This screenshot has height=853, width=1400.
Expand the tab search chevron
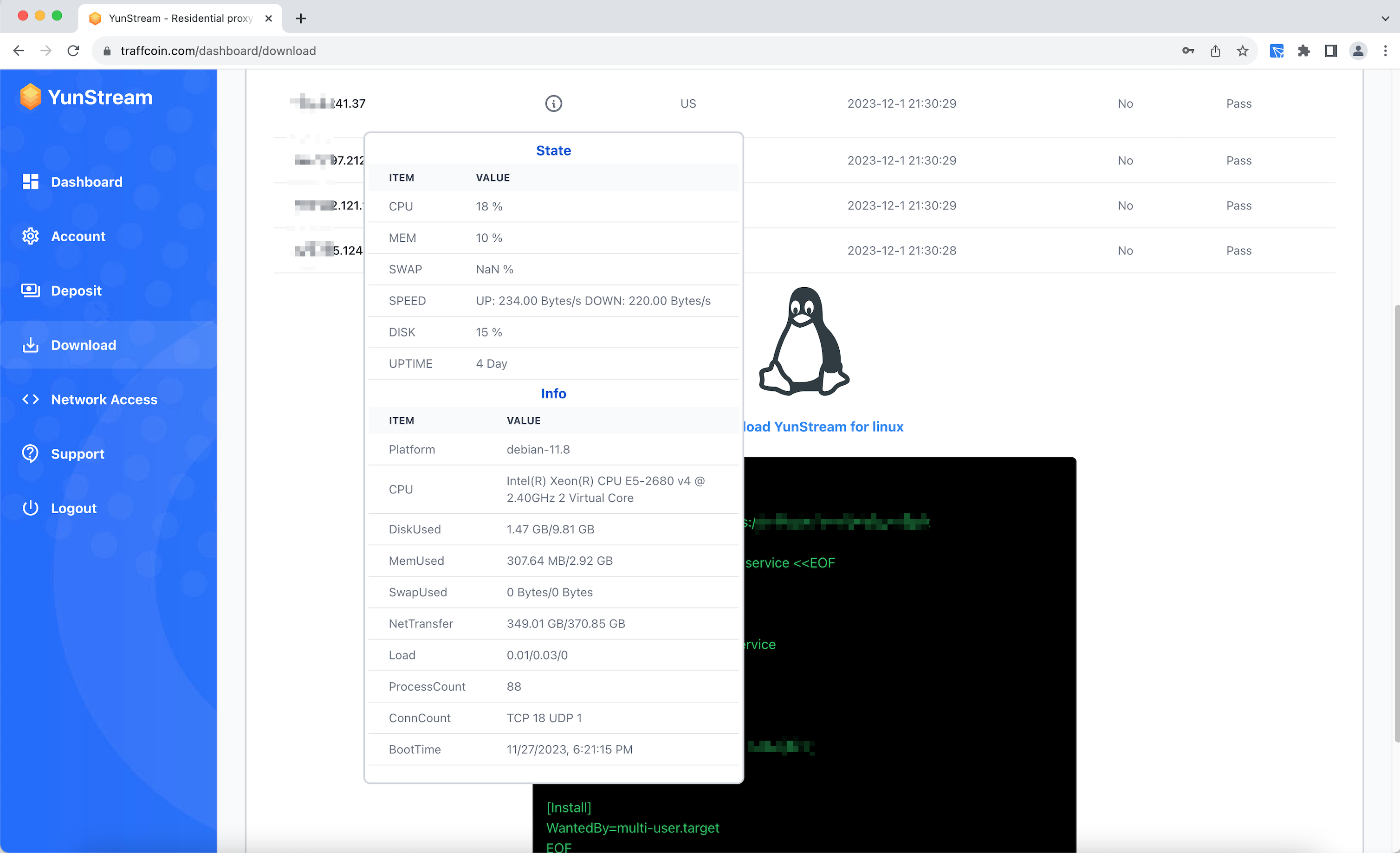click(x=1385, y=18)
